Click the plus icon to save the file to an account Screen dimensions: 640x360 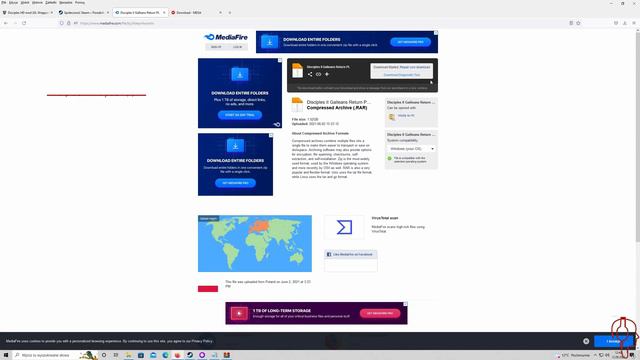327,74
